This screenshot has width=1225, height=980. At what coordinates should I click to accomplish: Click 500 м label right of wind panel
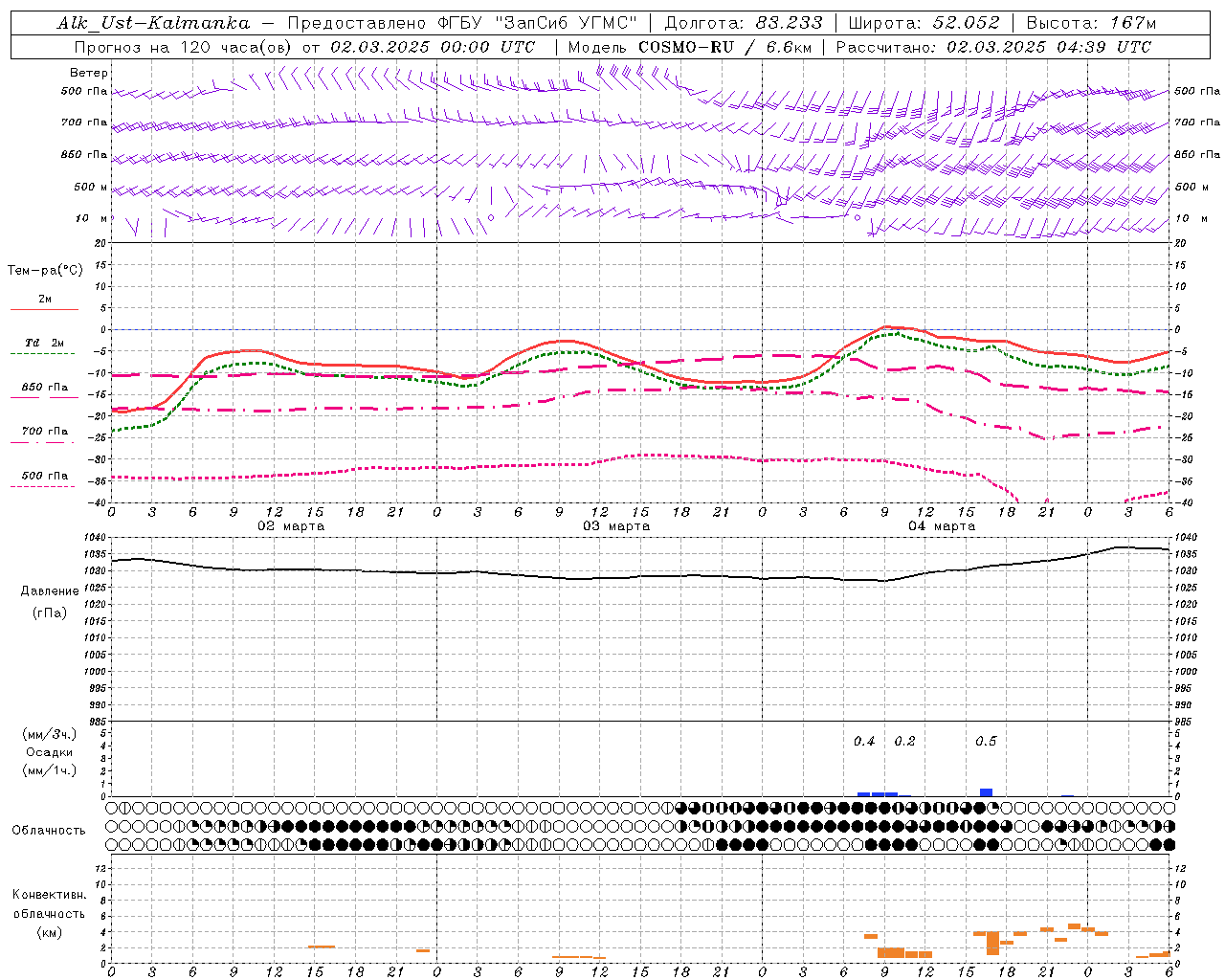[x=1192, y=187]
